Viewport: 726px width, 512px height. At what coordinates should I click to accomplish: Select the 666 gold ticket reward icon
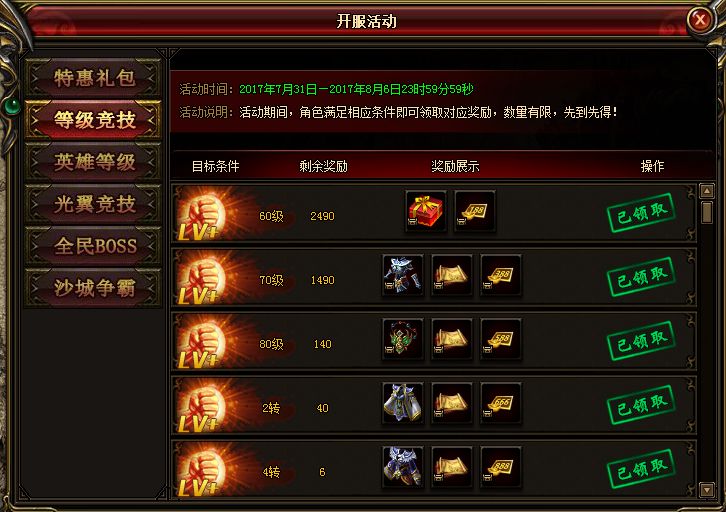coord(501,403)
